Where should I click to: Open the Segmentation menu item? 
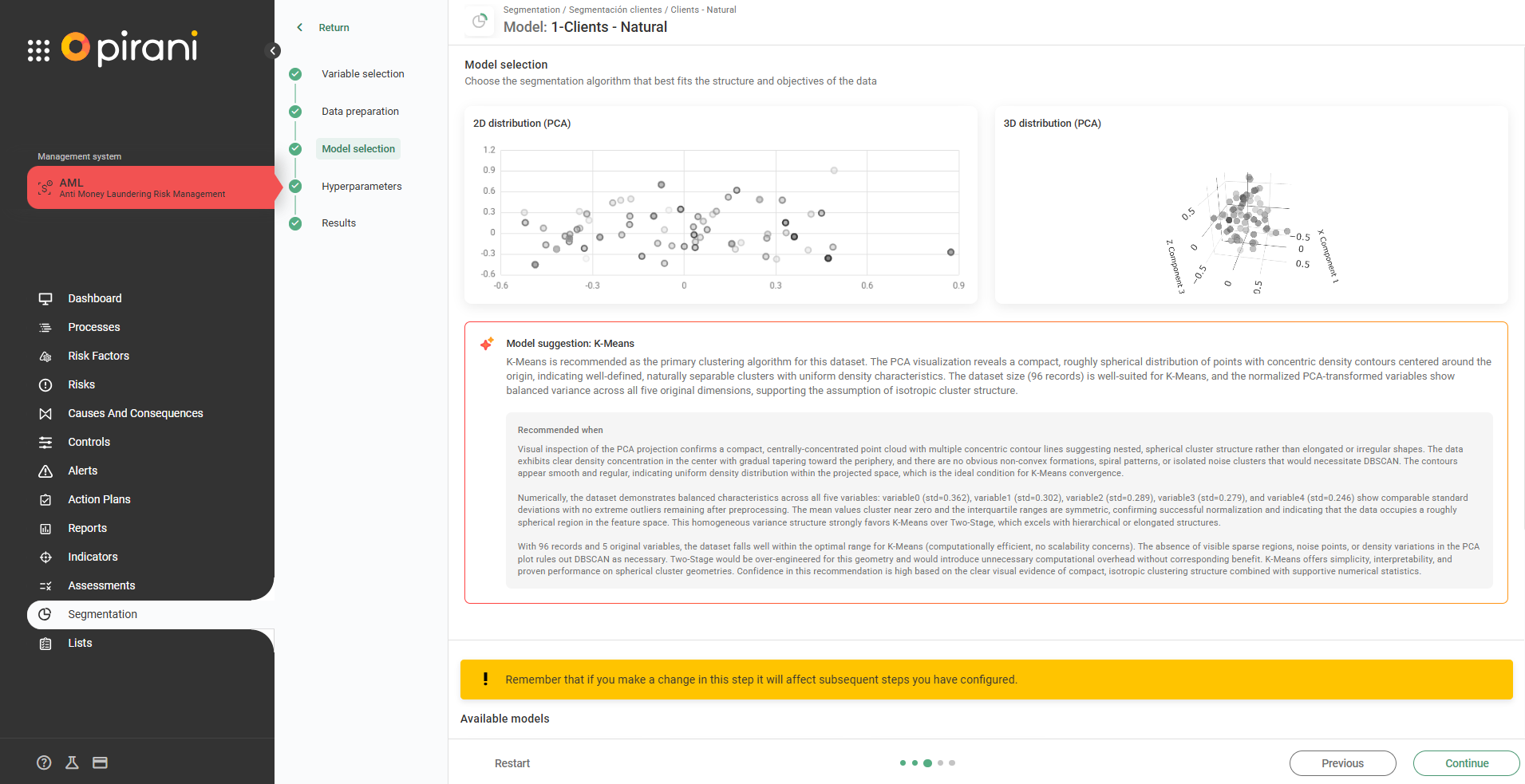[x=102, y=614]
